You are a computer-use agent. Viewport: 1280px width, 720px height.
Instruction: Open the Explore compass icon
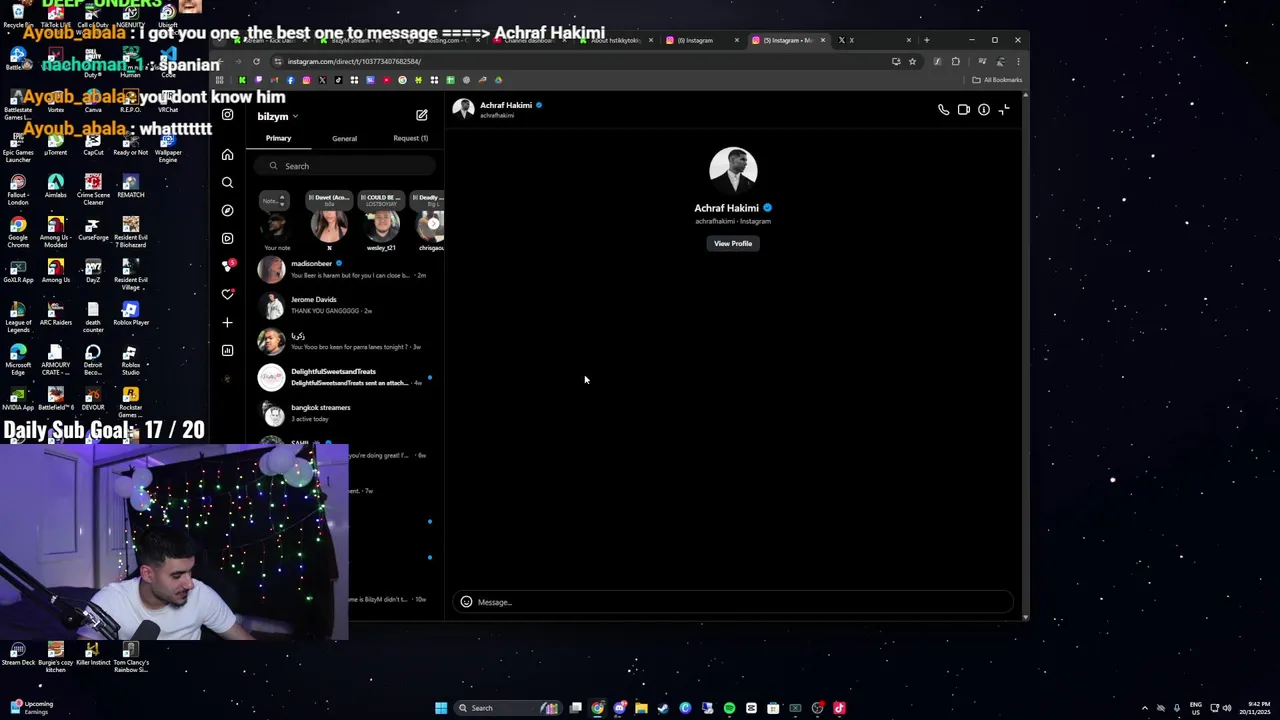click(227, 211)
